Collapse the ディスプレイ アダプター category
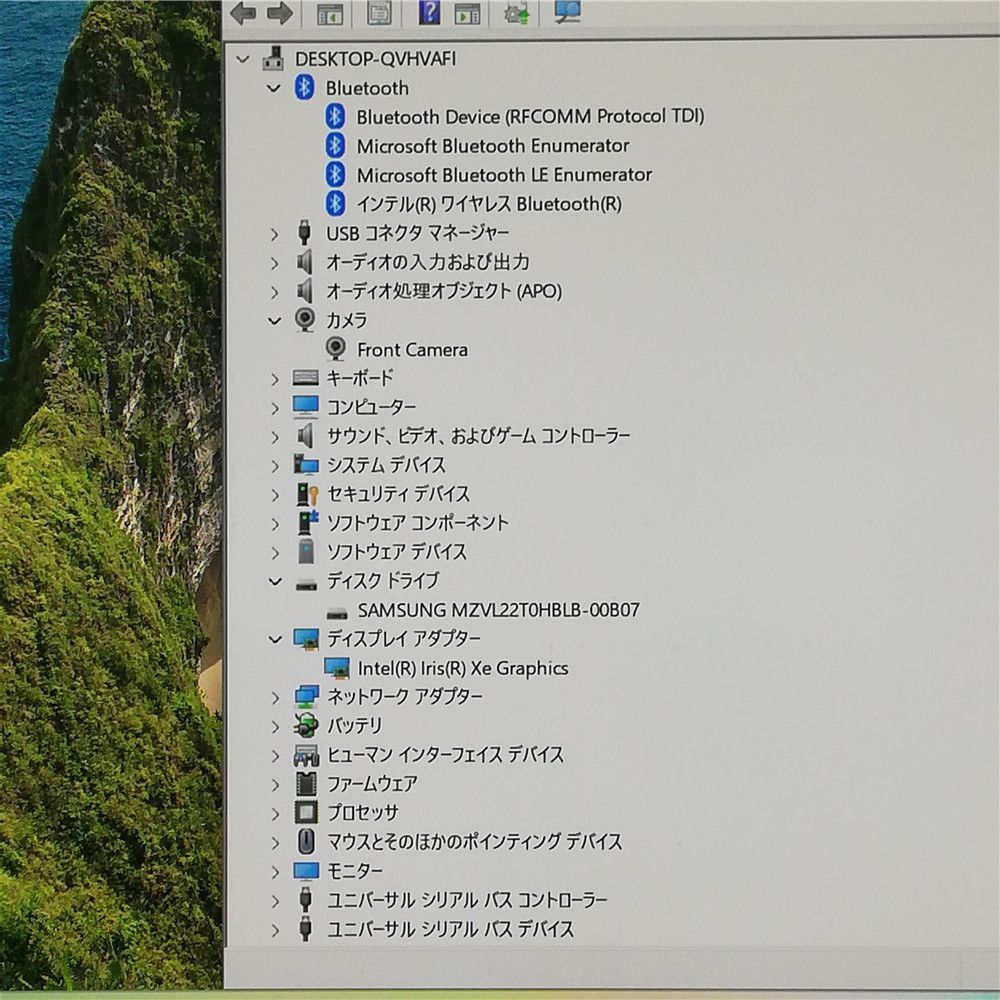 pyautogui.click(x=275, y=639)
